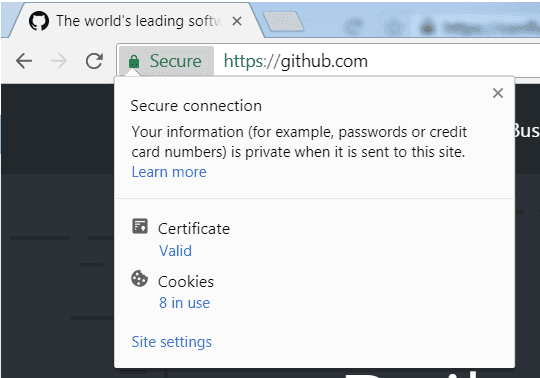Click the browser Back arrow
This screenshot has width=540, height=378.
click(24, 61)
